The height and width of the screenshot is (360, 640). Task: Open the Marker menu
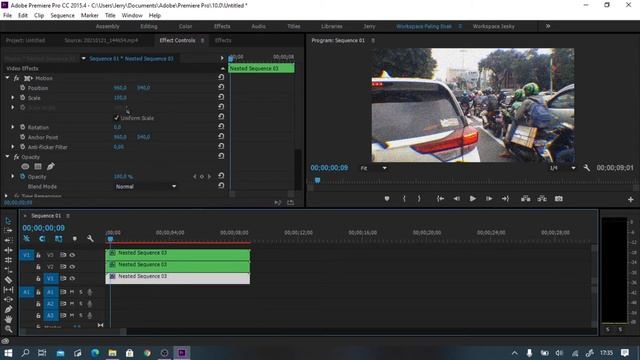[x=89, y=16]
